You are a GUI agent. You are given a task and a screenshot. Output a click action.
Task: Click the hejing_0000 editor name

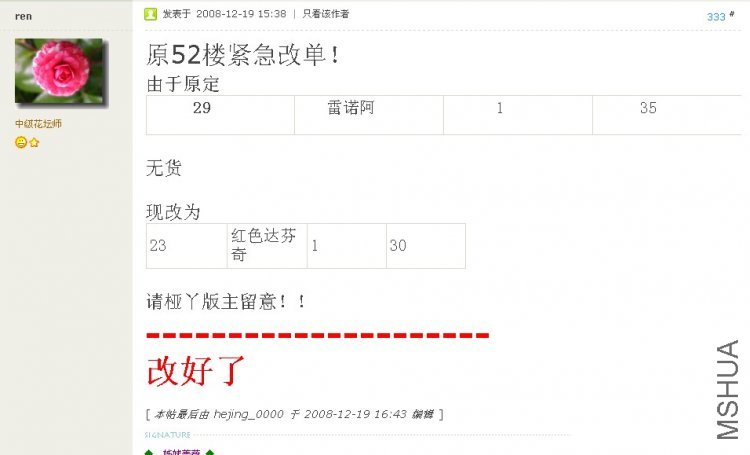tap(248, 414)
